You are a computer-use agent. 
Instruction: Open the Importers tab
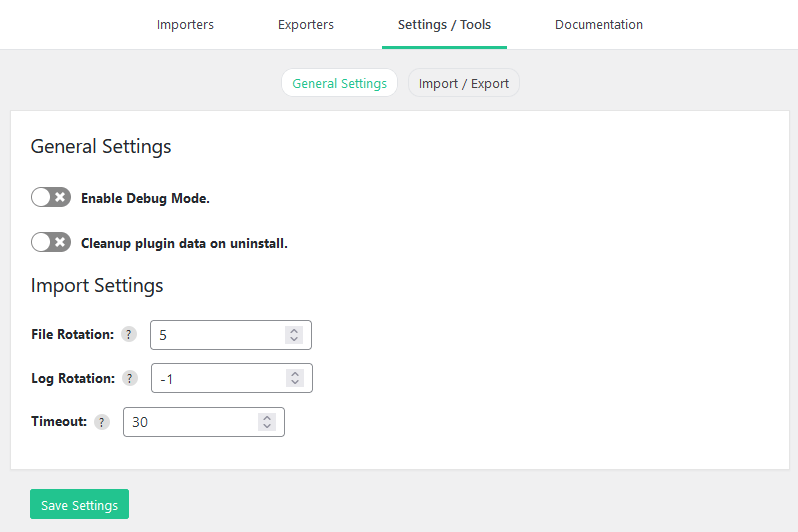pos(185,24)
